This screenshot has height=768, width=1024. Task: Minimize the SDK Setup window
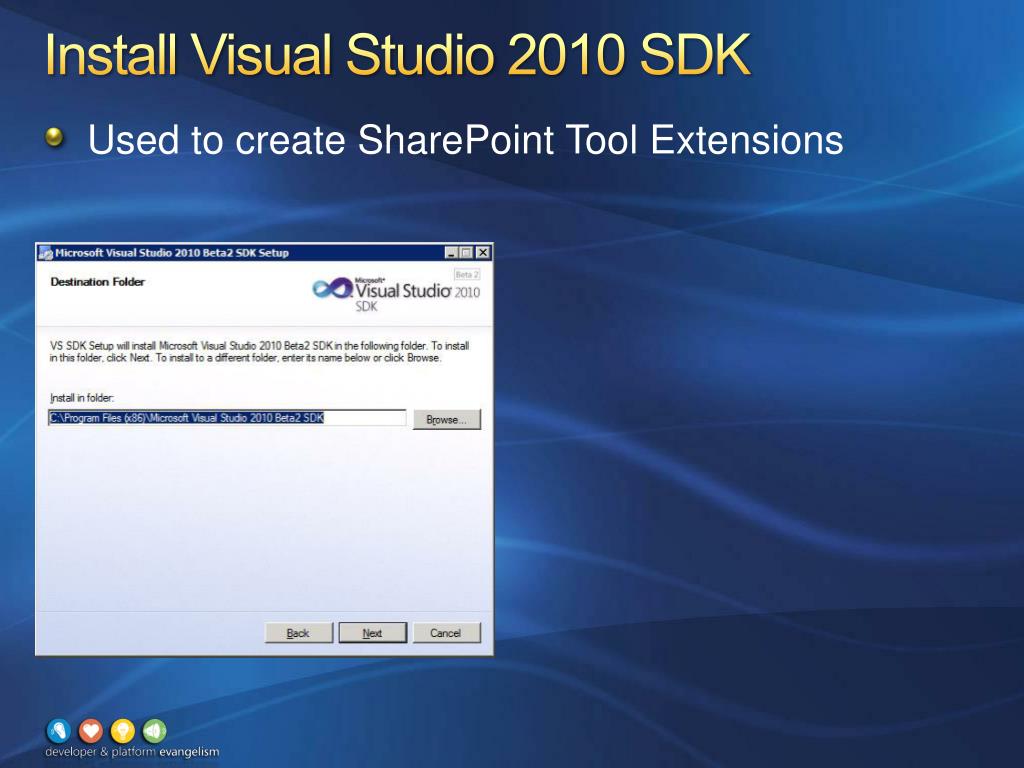pos(451,253)
